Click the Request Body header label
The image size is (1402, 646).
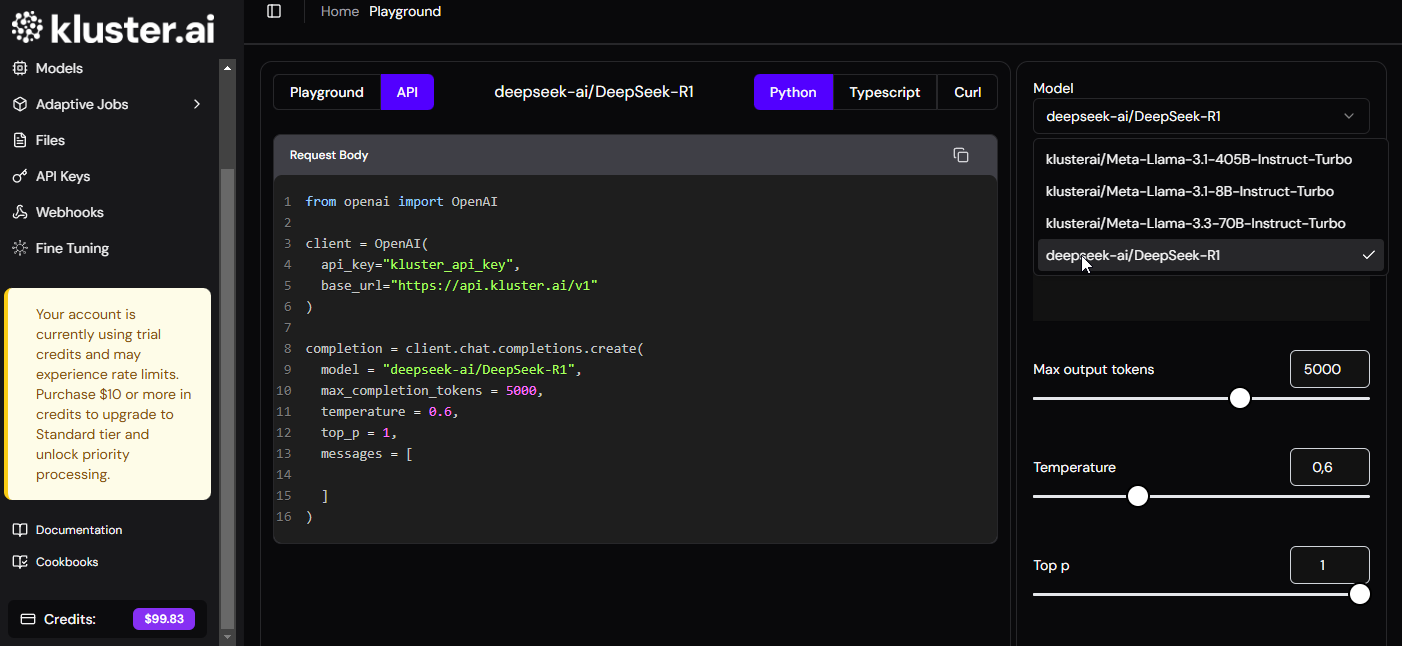329,155
